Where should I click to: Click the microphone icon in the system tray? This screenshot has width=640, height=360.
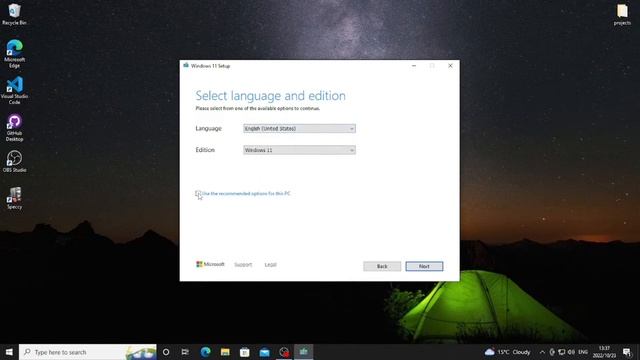pyautogui.click(x=552, y=352)
